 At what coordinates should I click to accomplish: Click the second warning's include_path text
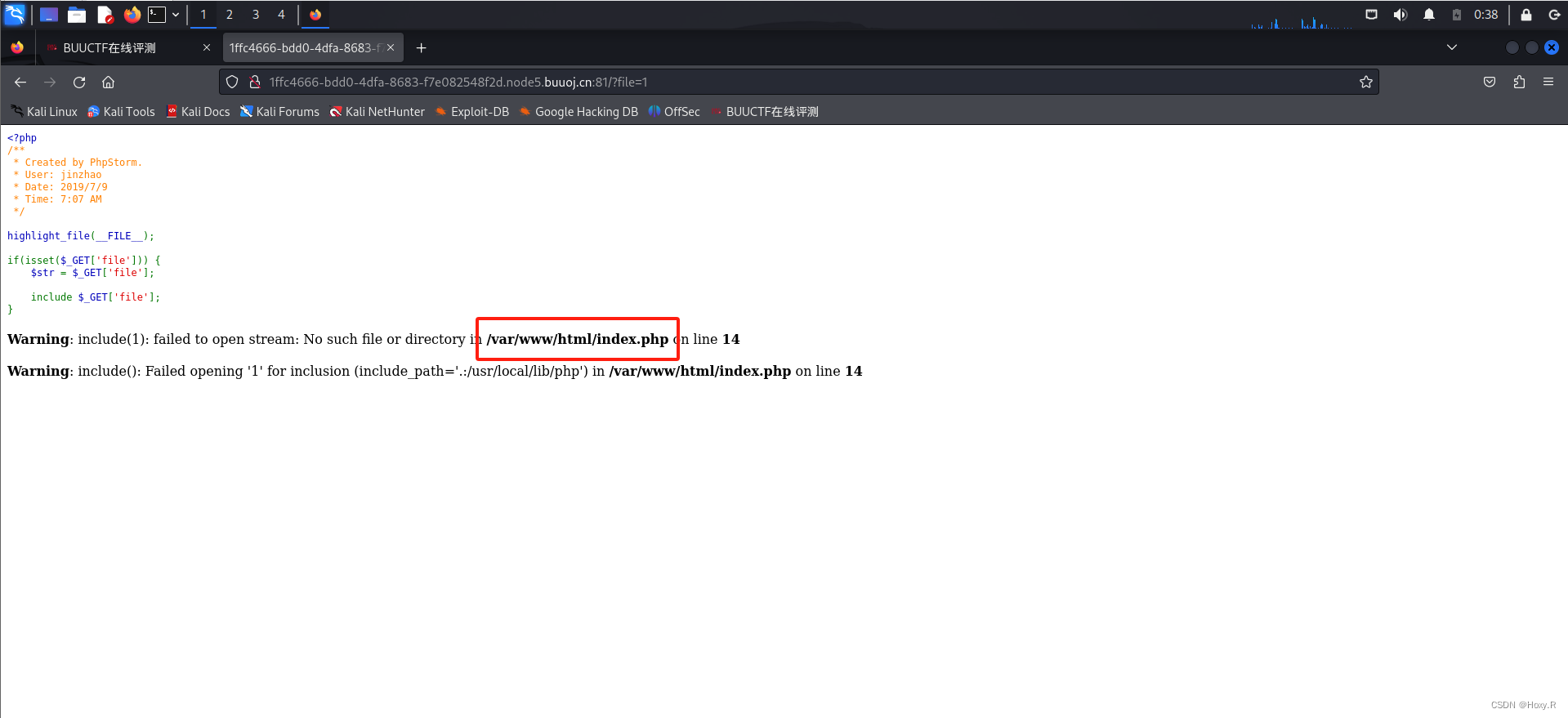(471, 371)
